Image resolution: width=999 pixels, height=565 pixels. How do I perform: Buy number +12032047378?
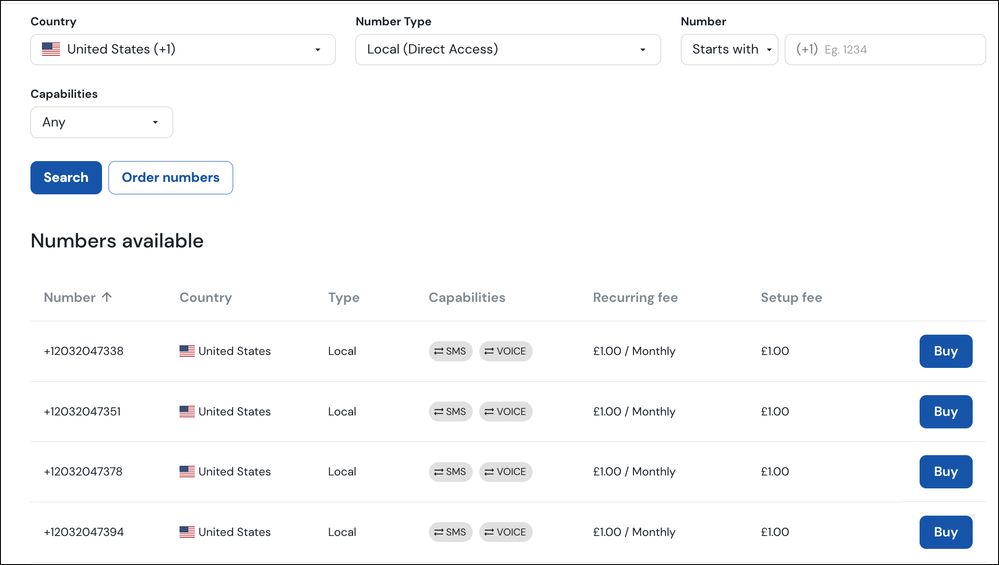coord(945,471)
